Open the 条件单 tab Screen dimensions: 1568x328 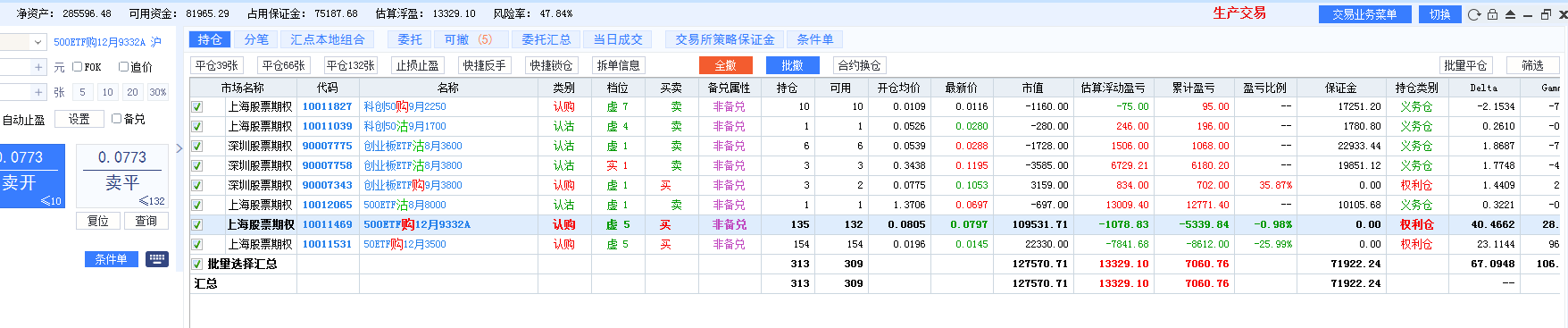coord(815,39)
